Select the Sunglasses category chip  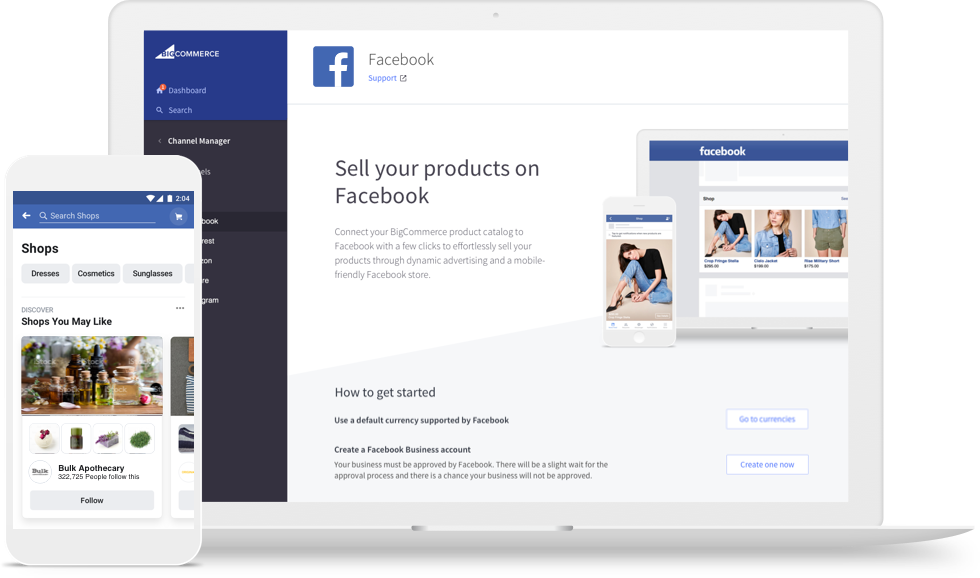click(152, 274)
